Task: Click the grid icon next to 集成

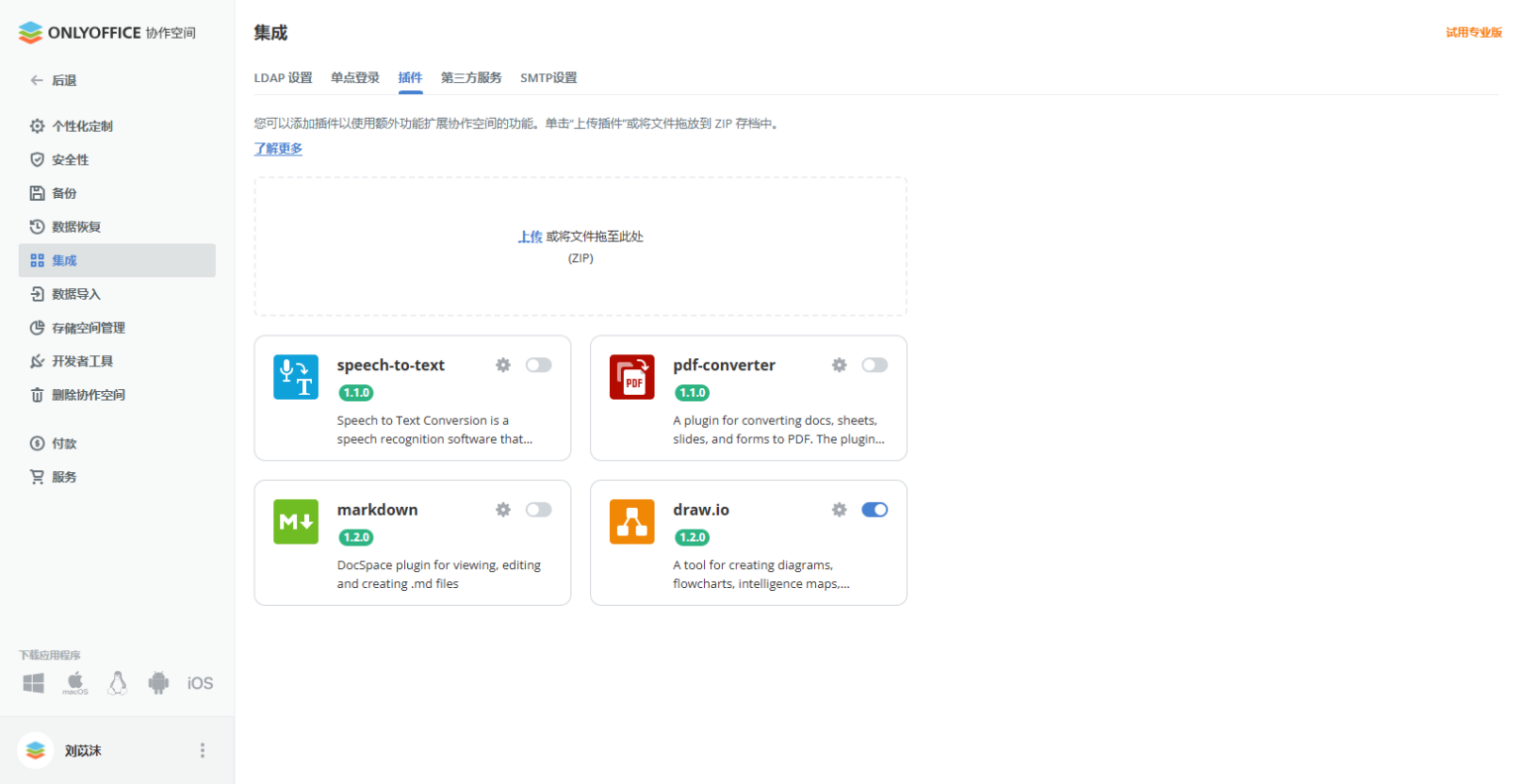Action: pos(38,260)
